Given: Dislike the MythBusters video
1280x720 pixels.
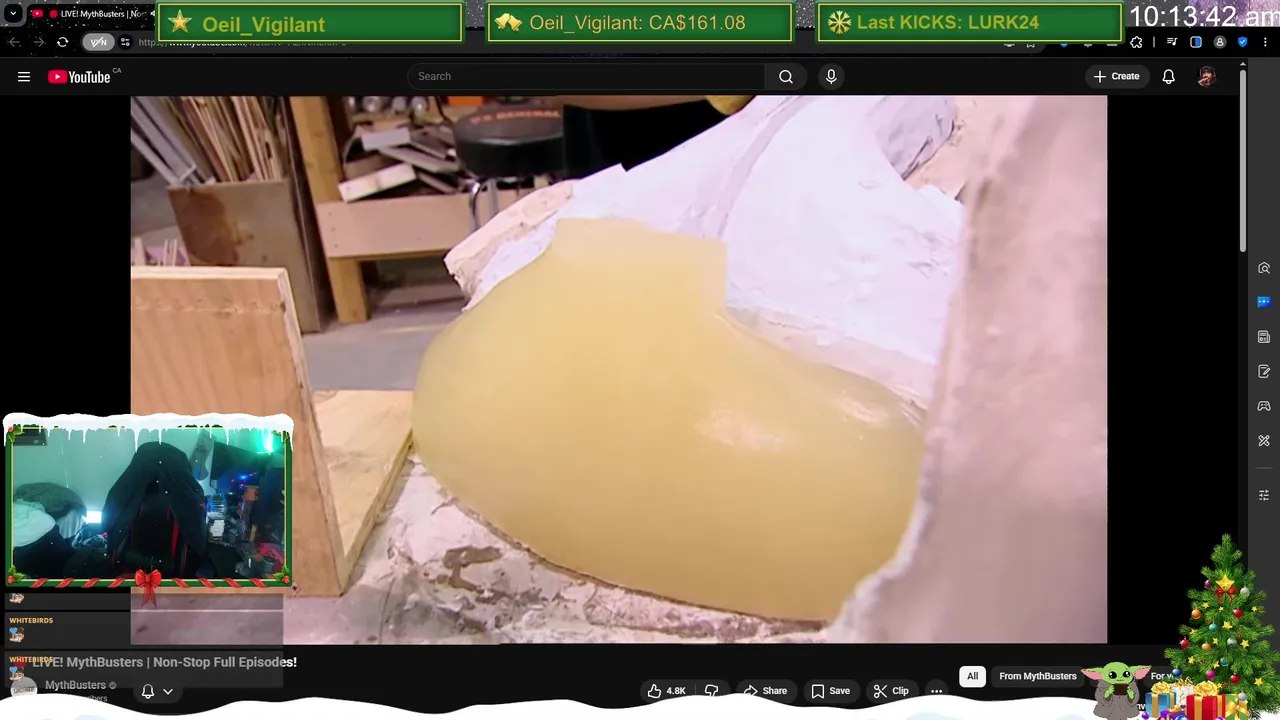Looking at the screenshot, I should (x=712, y=691).
